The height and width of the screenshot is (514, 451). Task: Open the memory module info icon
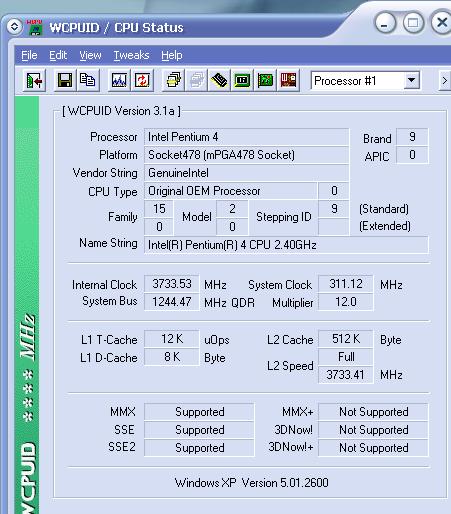(219, 80)
